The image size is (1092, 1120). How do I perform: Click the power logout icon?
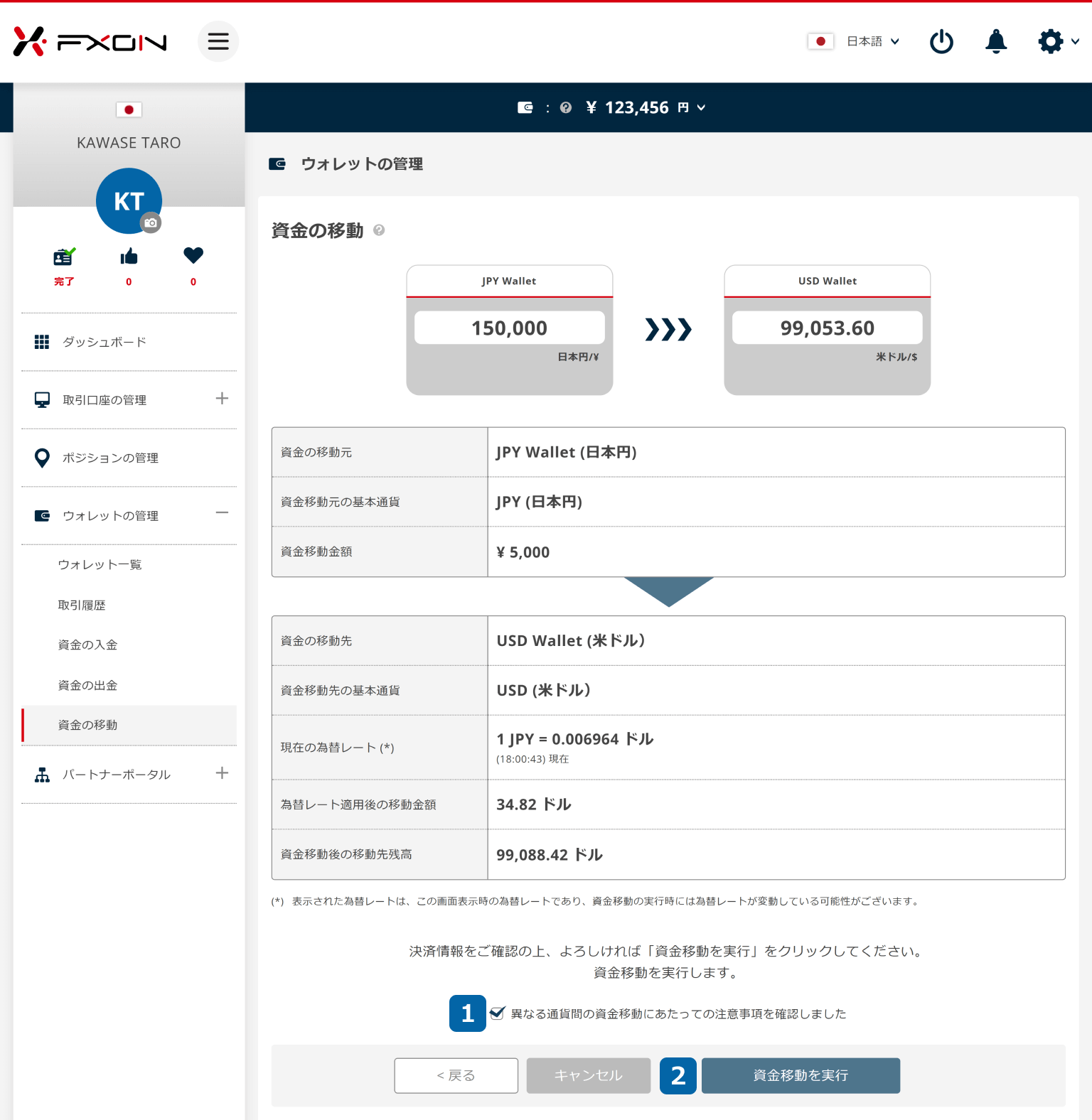[941, 41]
